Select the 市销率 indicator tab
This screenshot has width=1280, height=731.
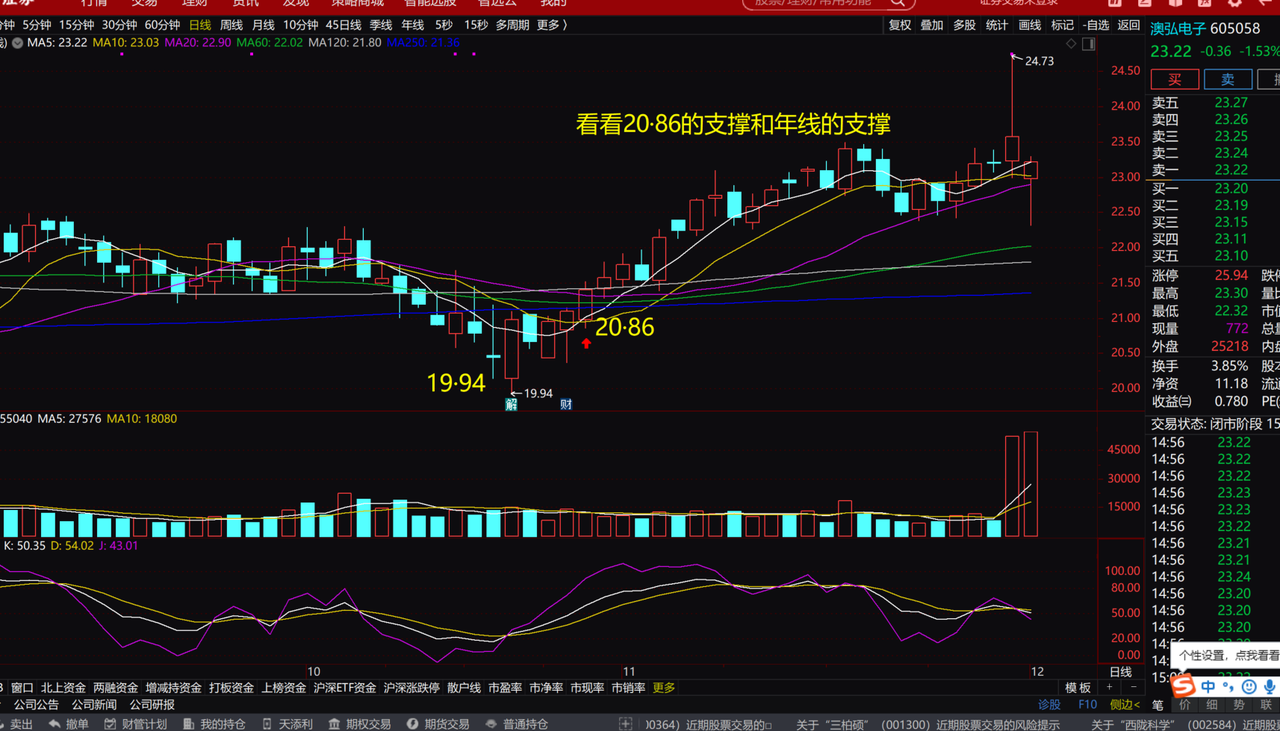[x=628, y=688]
